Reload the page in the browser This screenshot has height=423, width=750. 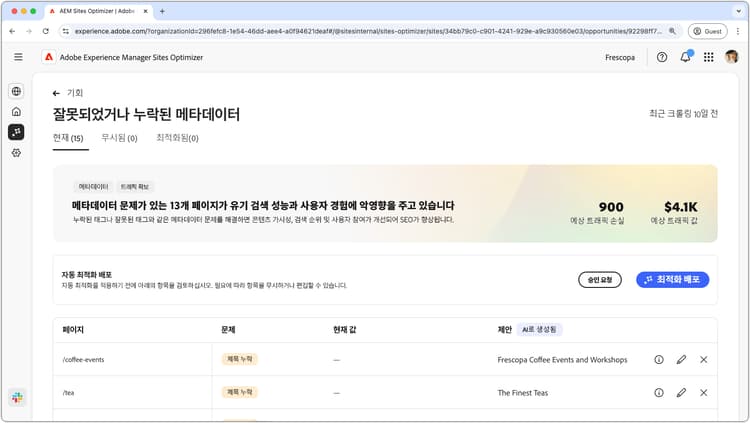(46, 31)
